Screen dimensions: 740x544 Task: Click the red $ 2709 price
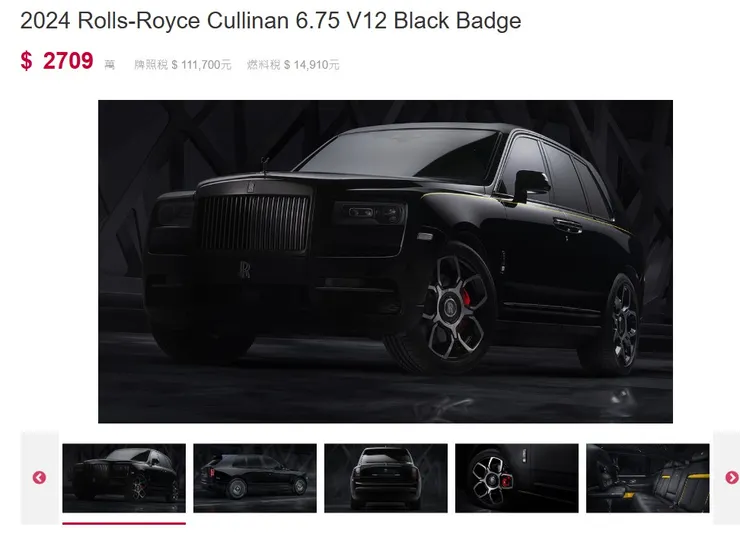57,61
